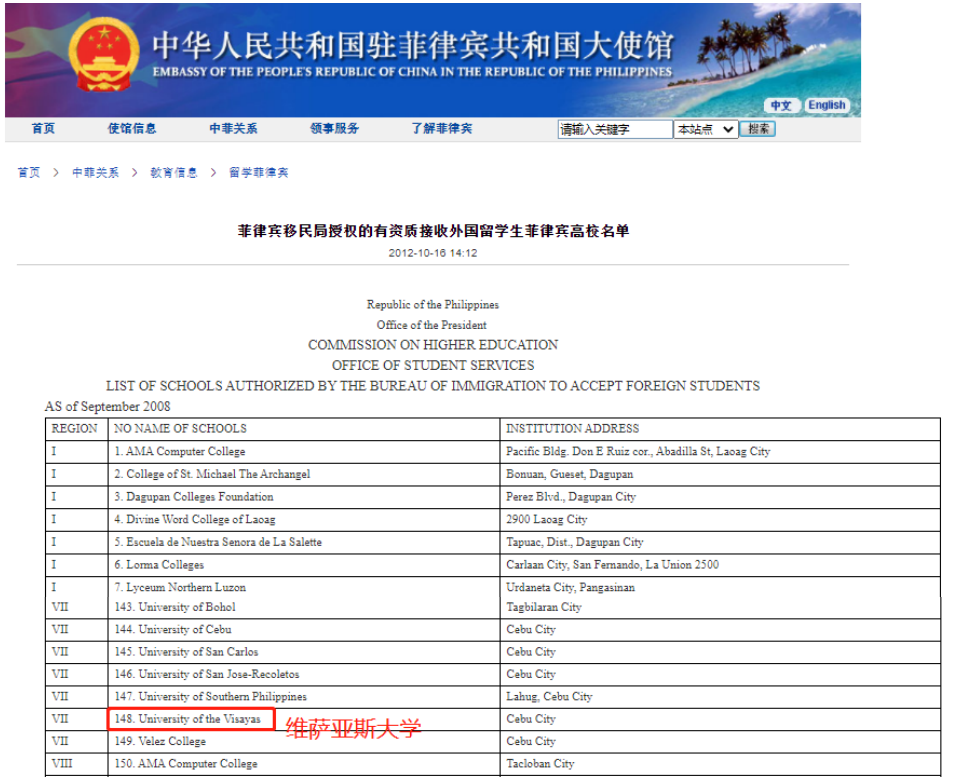Select the 中菲关系 navigation item
This screenshot has width=954, height=781.
(x=232, y=128)
